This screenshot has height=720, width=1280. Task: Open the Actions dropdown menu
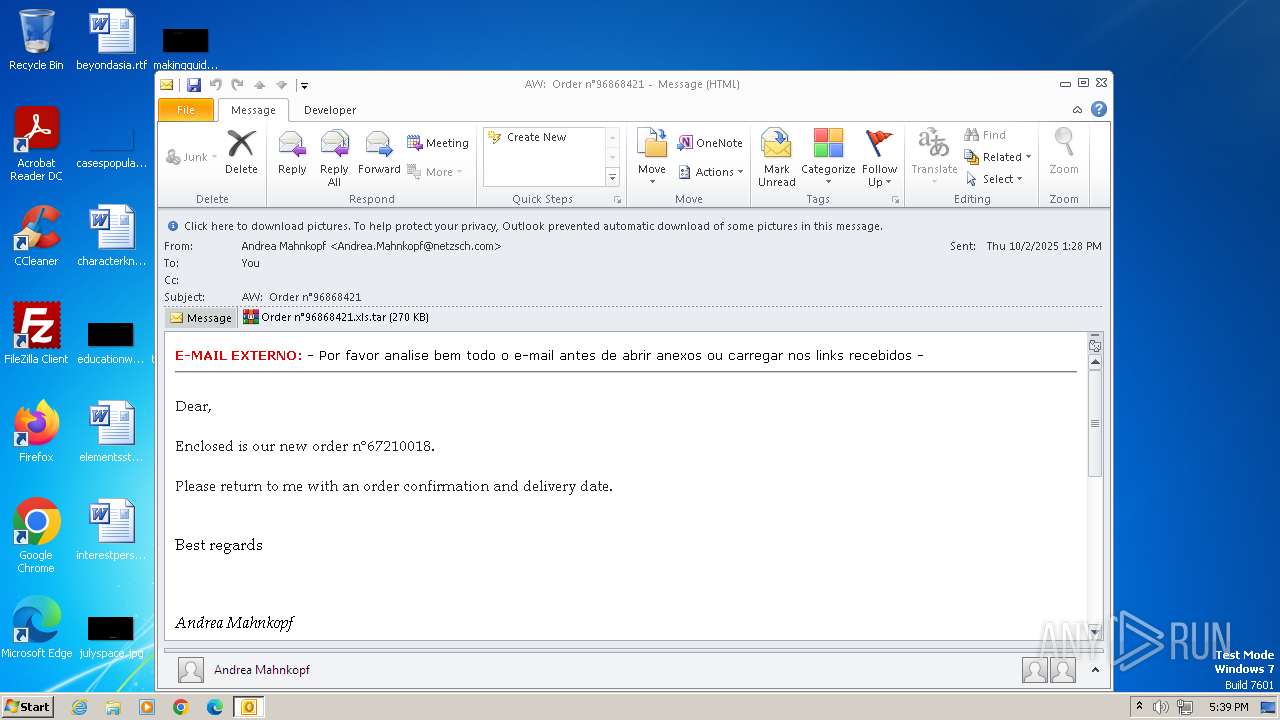pos(710,172)
